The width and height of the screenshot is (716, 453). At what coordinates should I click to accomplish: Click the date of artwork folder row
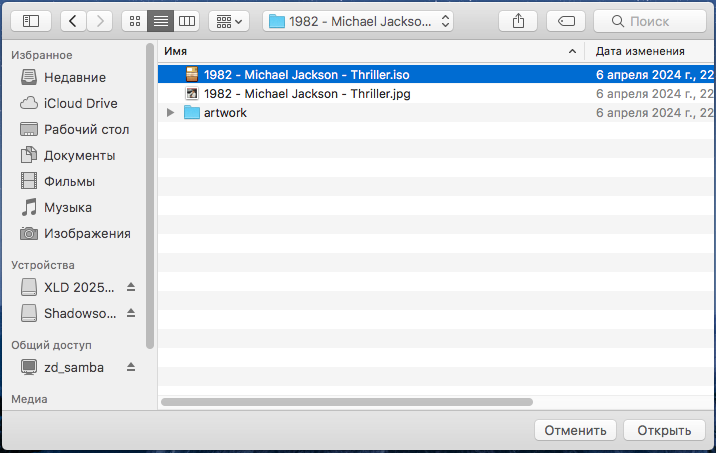pyautogui.click(x=655, y=112)
